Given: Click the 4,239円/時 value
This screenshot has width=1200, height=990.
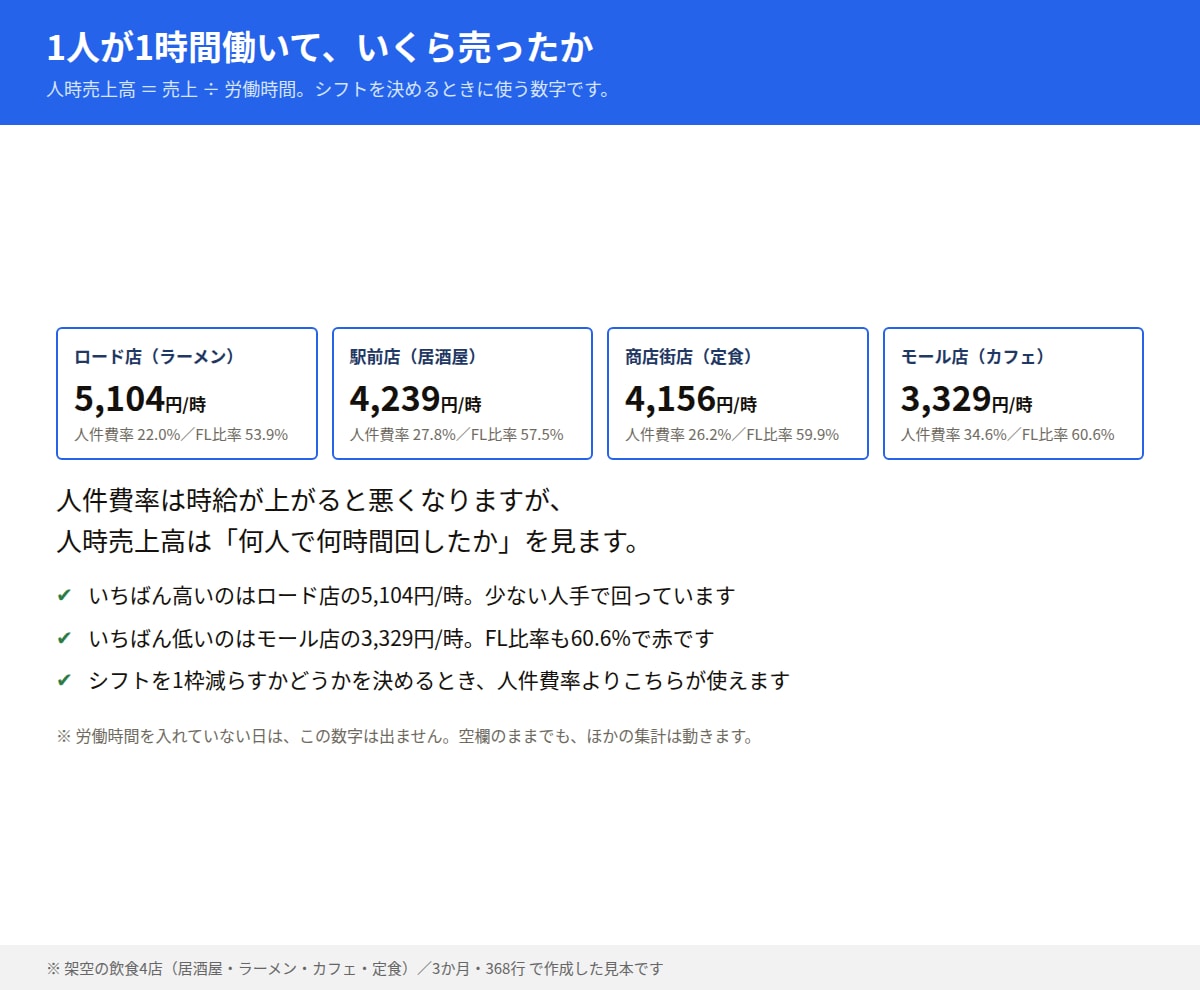Looking at the screenshot, I should point(415,399).
